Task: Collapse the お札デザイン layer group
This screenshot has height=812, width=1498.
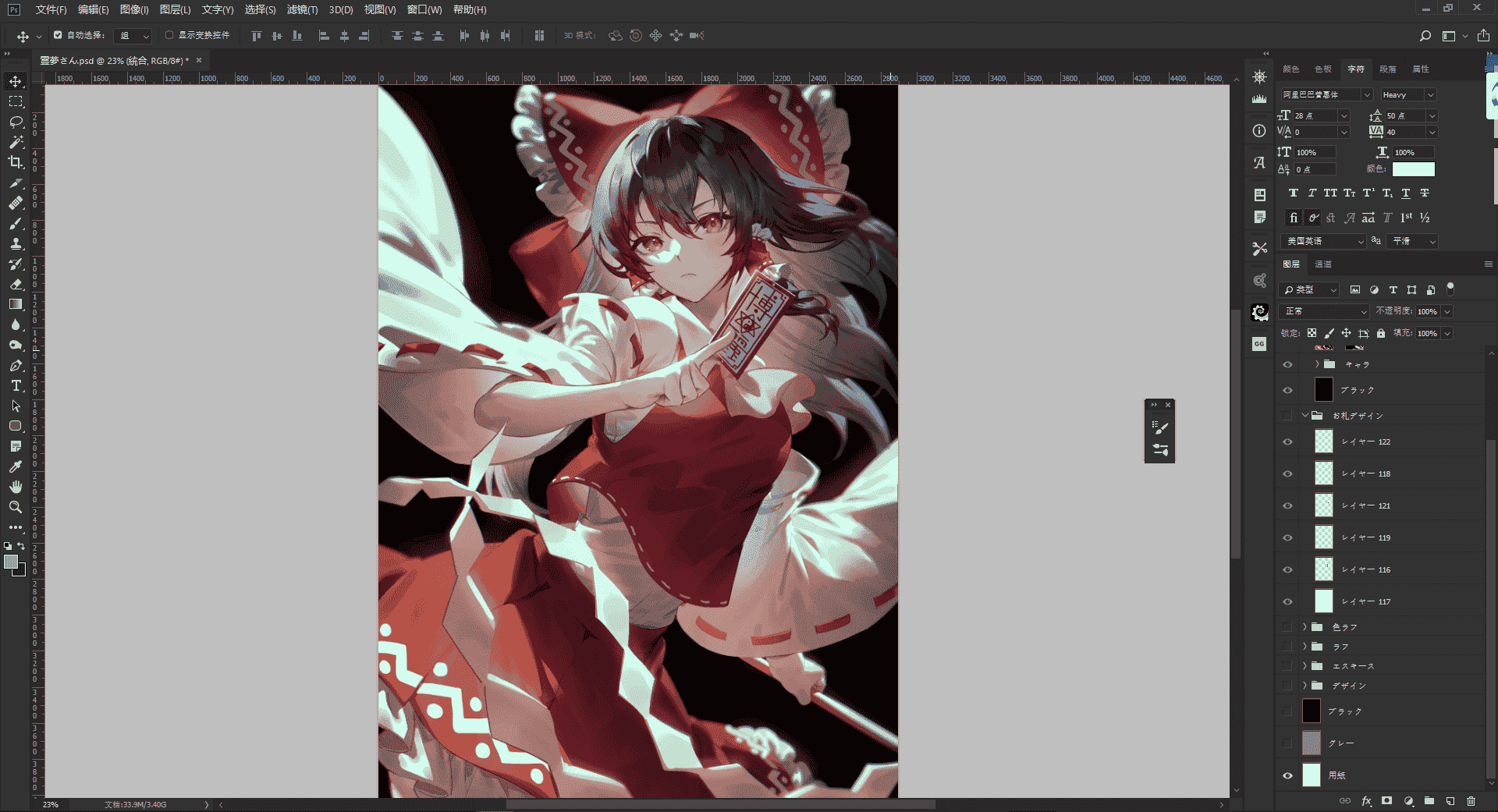Action: coord(1305,416)
